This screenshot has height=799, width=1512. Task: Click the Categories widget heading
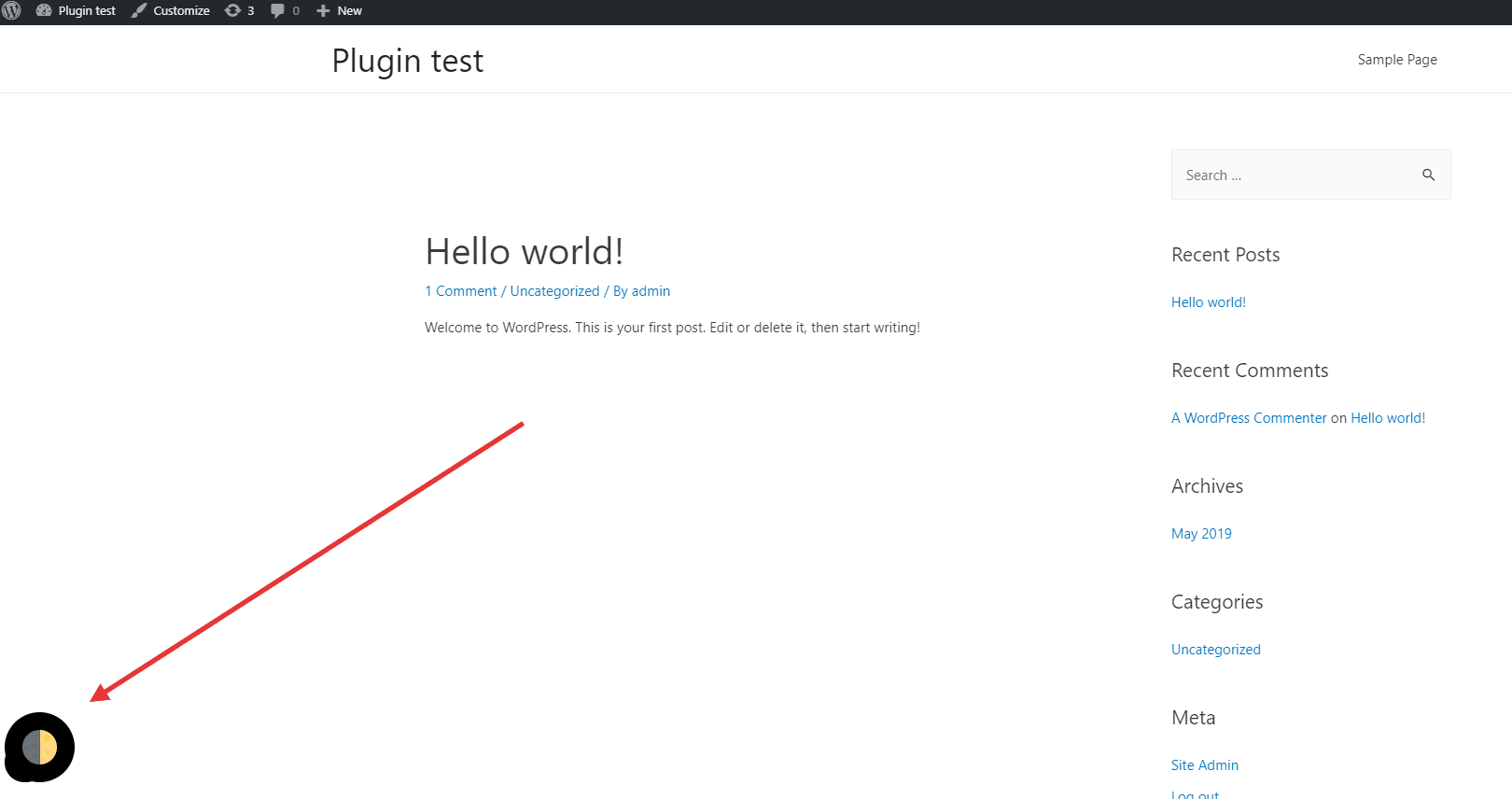(1217, 602)
